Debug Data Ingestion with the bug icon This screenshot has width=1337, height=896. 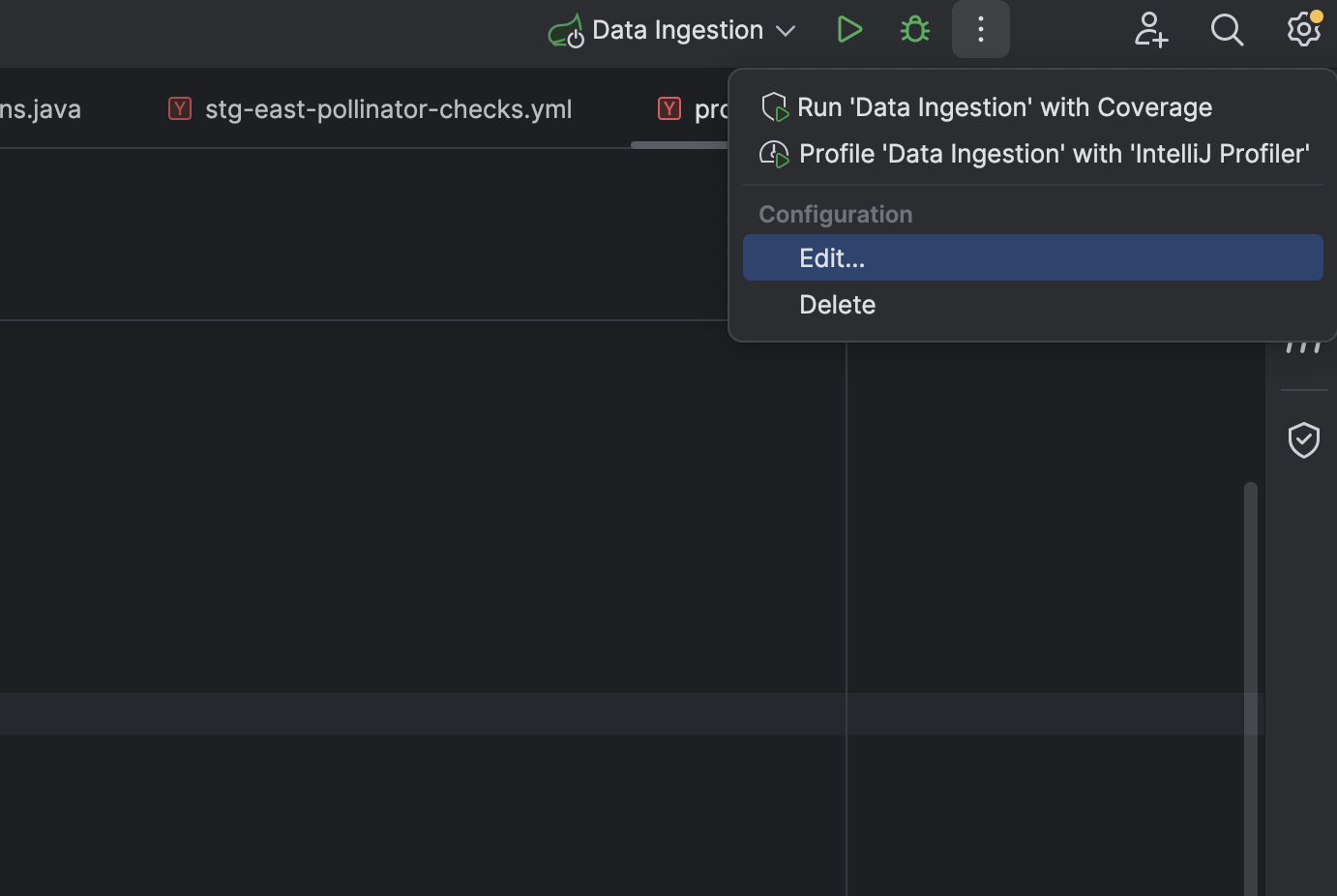pyautogui.click(x=914, y=30)
